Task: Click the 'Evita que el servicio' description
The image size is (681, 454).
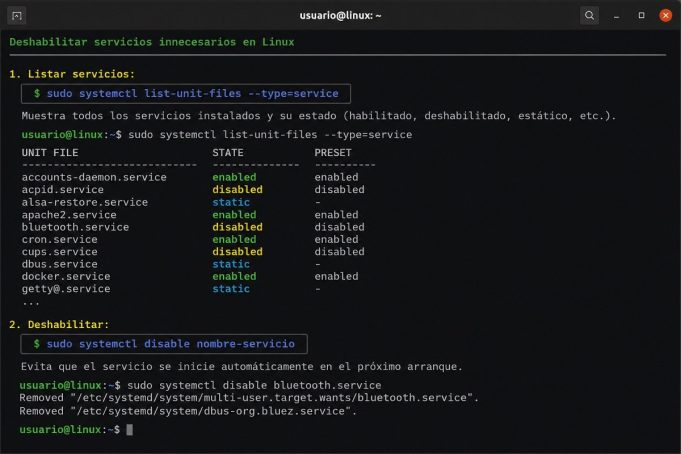Action: (x=241, y=367)
